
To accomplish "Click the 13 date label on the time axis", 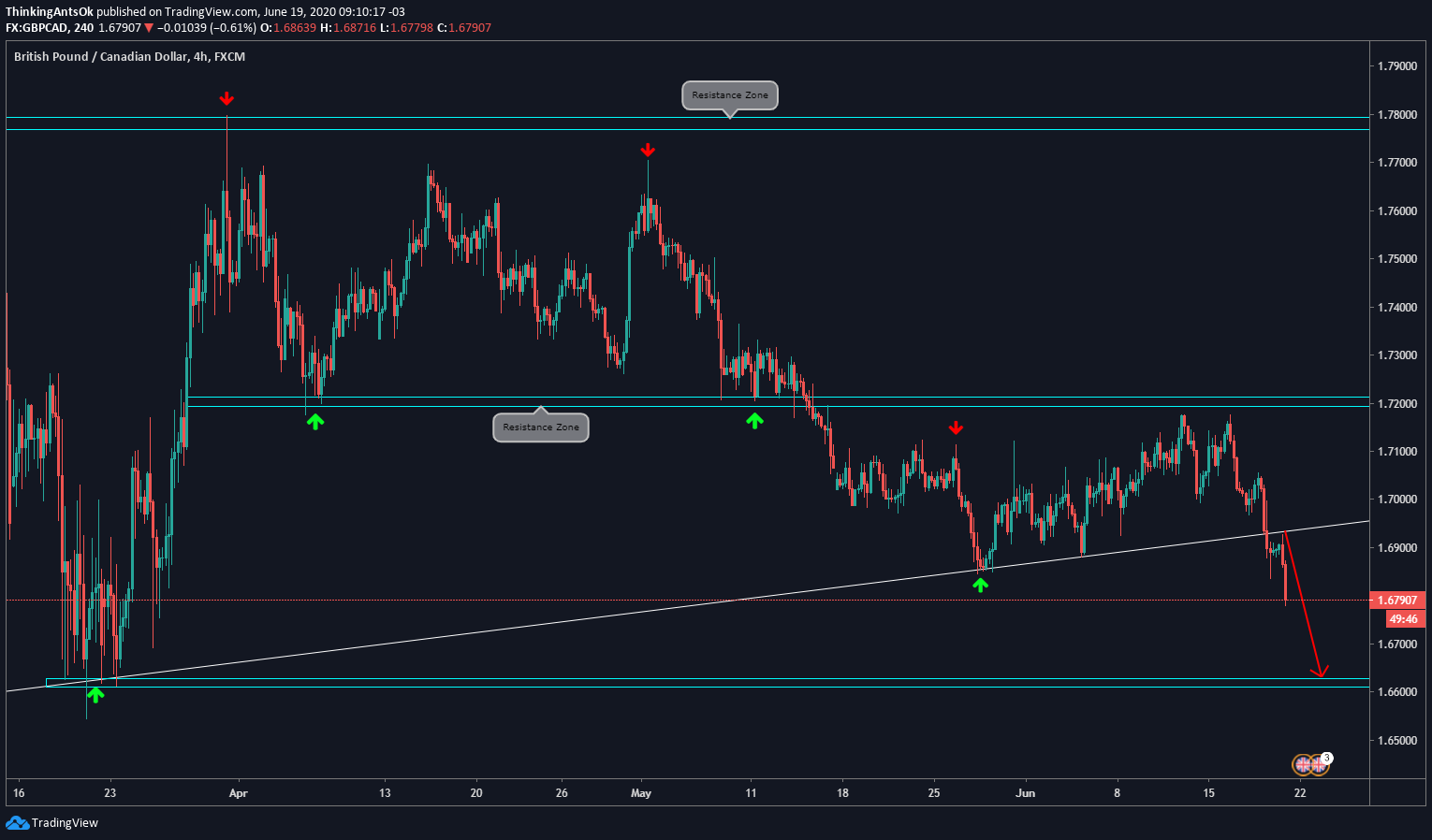I will pyautogui.click(x=385, y=793).
